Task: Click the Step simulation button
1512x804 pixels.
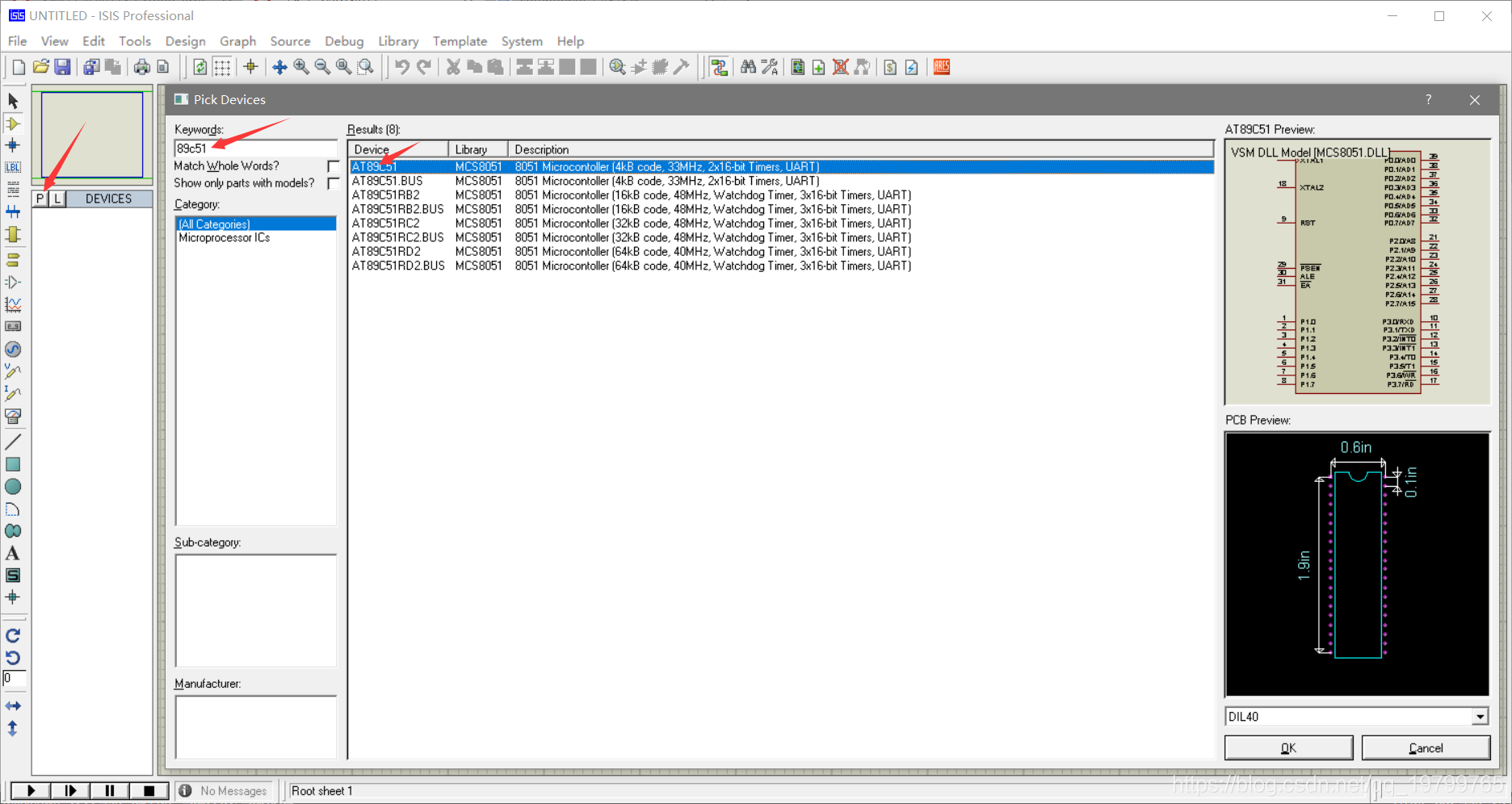Action: 70,791
